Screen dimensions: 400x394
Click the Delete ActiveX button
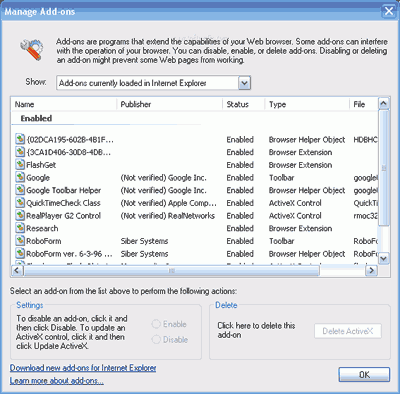(x=348, y=331)
